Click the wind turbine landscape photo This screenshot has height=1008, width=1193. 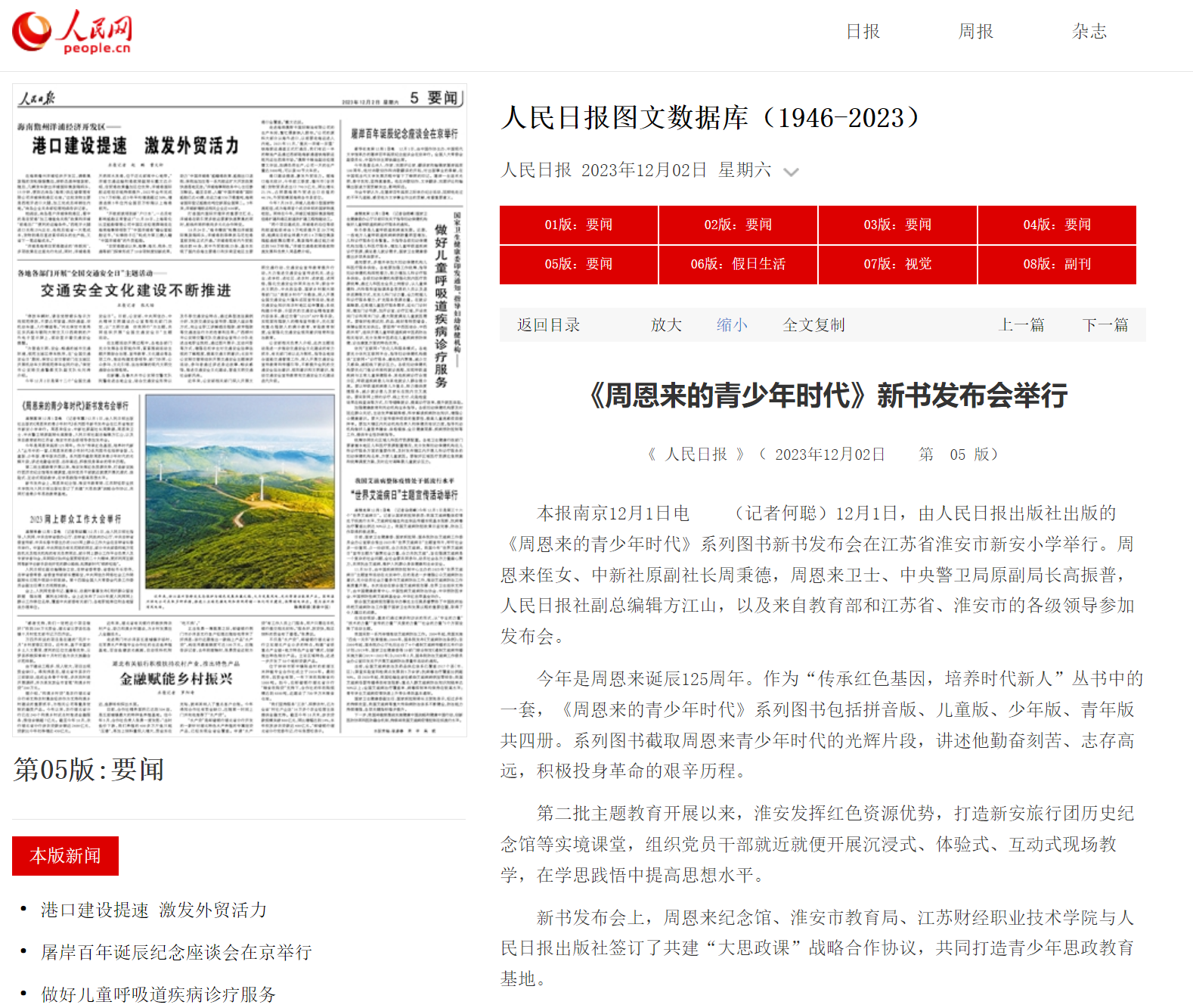click(240, 492)
